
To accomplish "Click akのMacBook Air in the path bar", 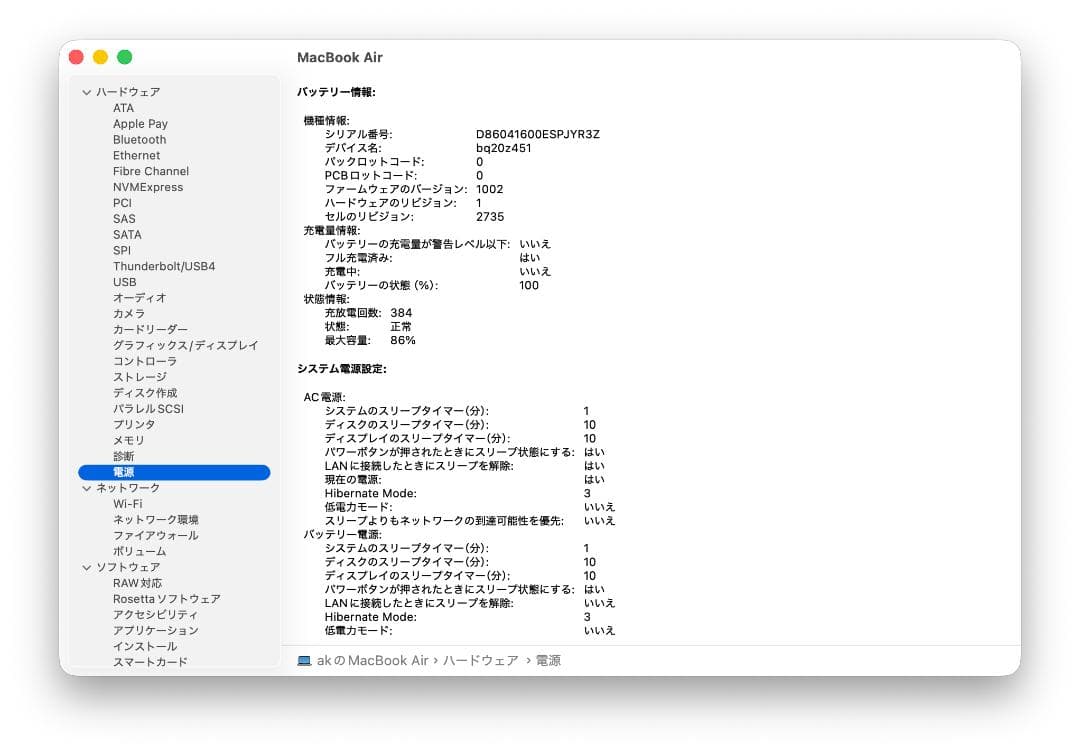I will 373,660.
